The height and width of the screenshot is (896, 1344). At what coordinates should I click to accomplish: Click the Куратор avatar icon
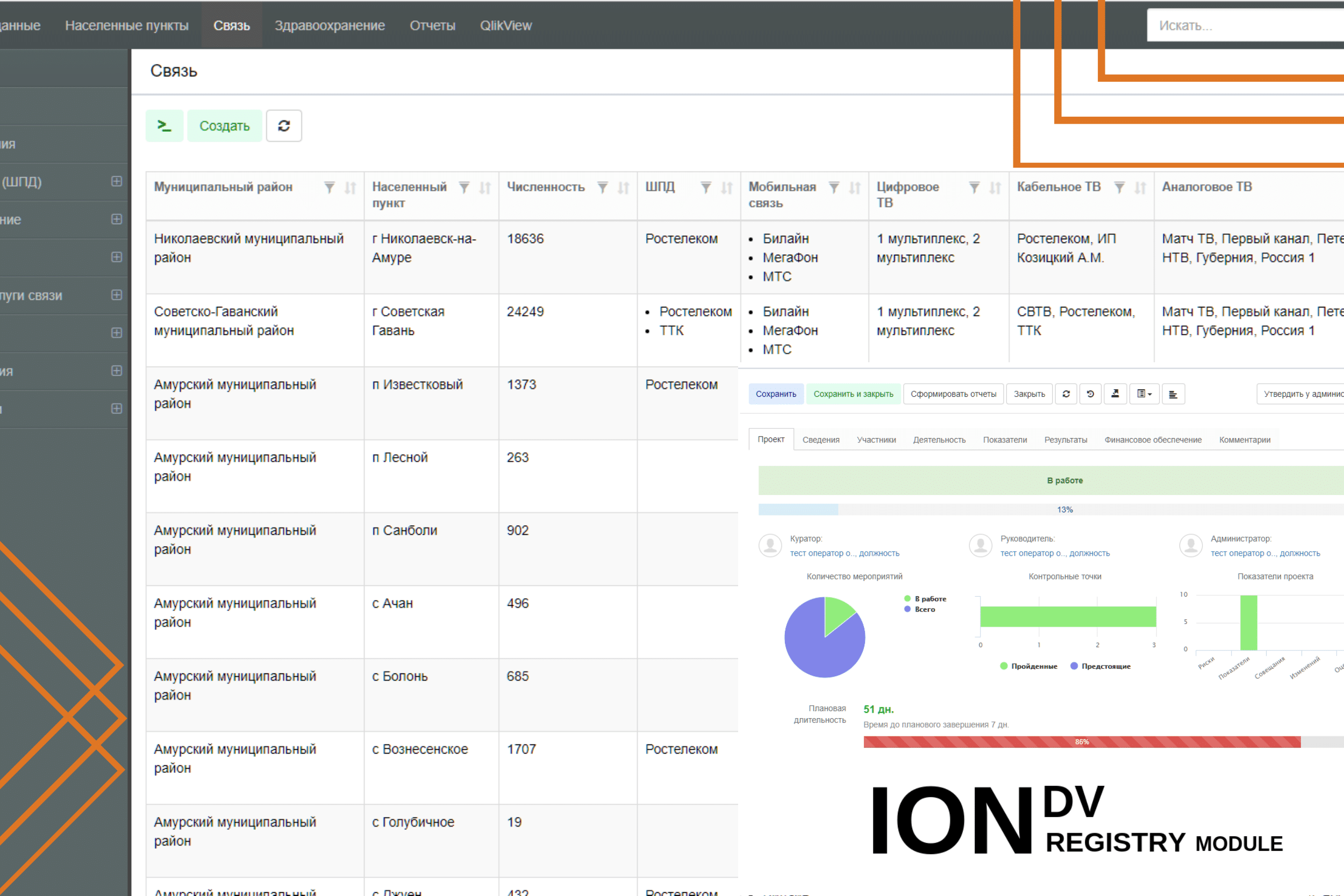click(x=770, y=545)
